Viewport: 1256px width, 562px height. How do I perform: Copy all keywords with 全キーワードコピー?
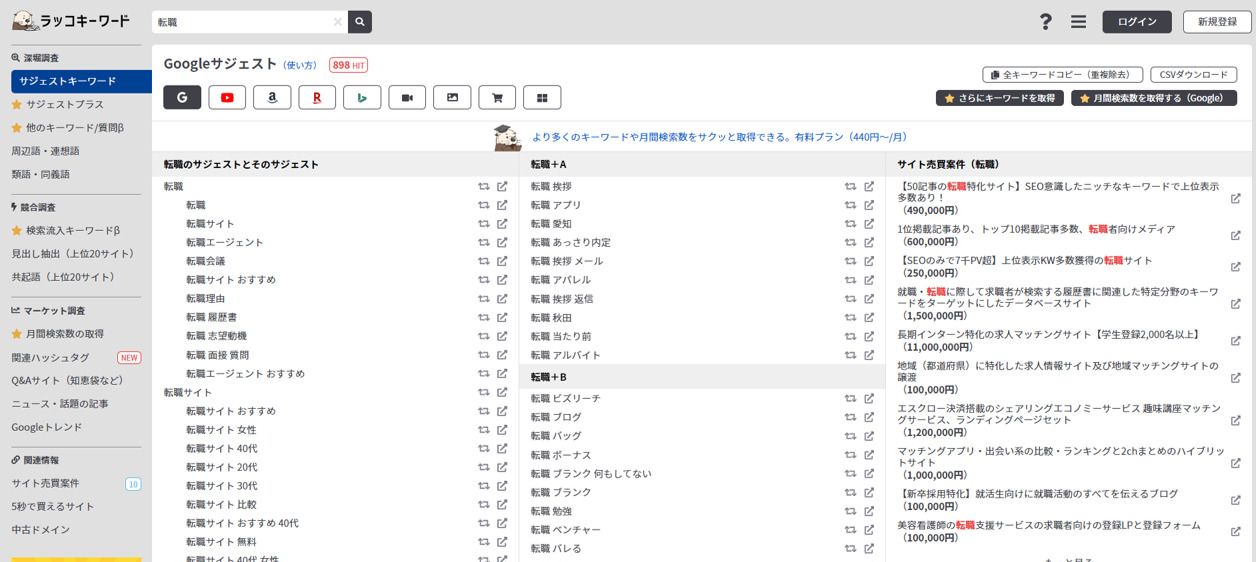[1062, 75]
